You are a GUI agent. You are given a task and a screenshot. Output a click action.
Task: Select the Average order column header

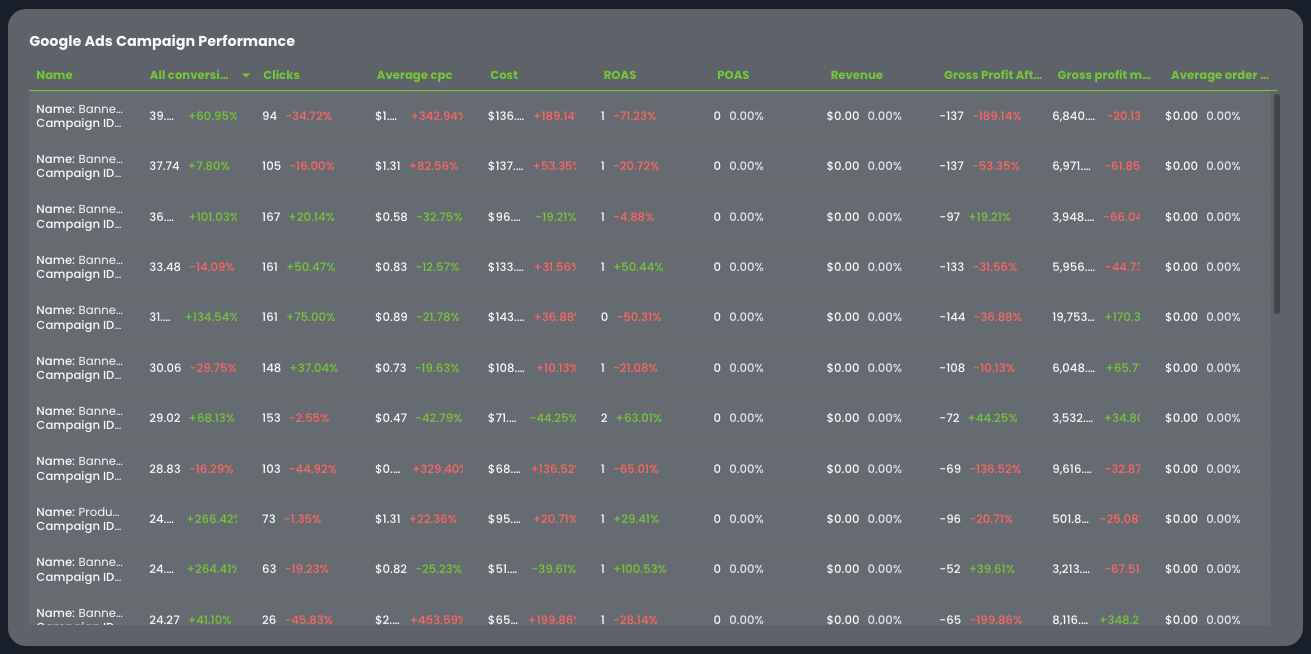(1219, 75)
